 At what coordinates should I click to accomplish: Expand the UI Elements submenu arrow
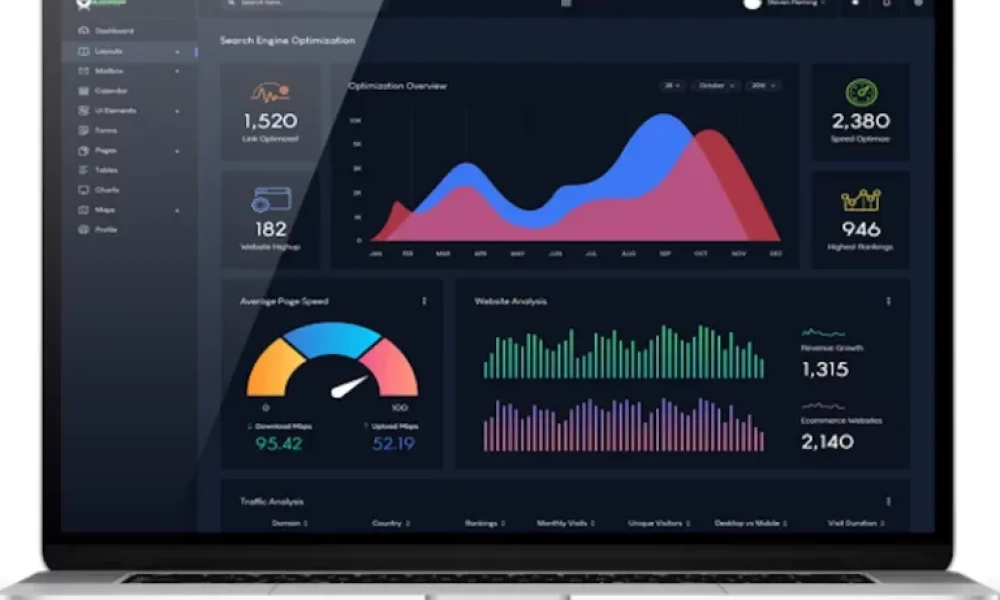pos(177,111)
